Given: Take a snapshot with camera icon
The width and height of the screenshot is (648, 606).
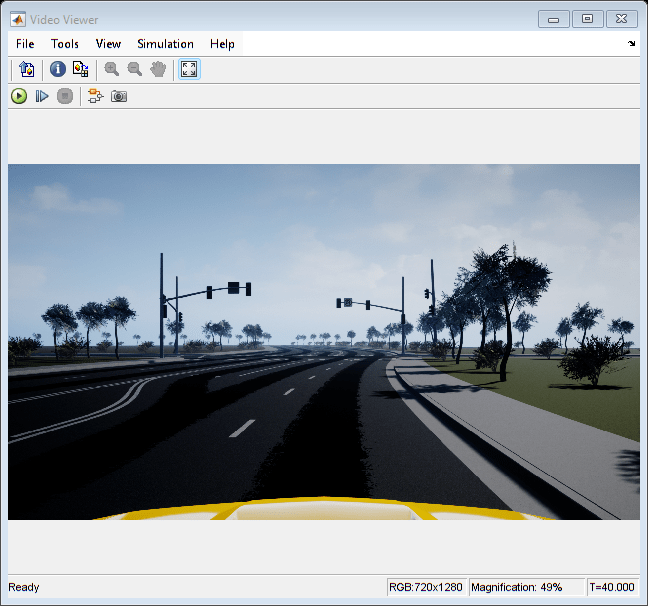Looking at the screenshot, I should [x=119, y=96].
